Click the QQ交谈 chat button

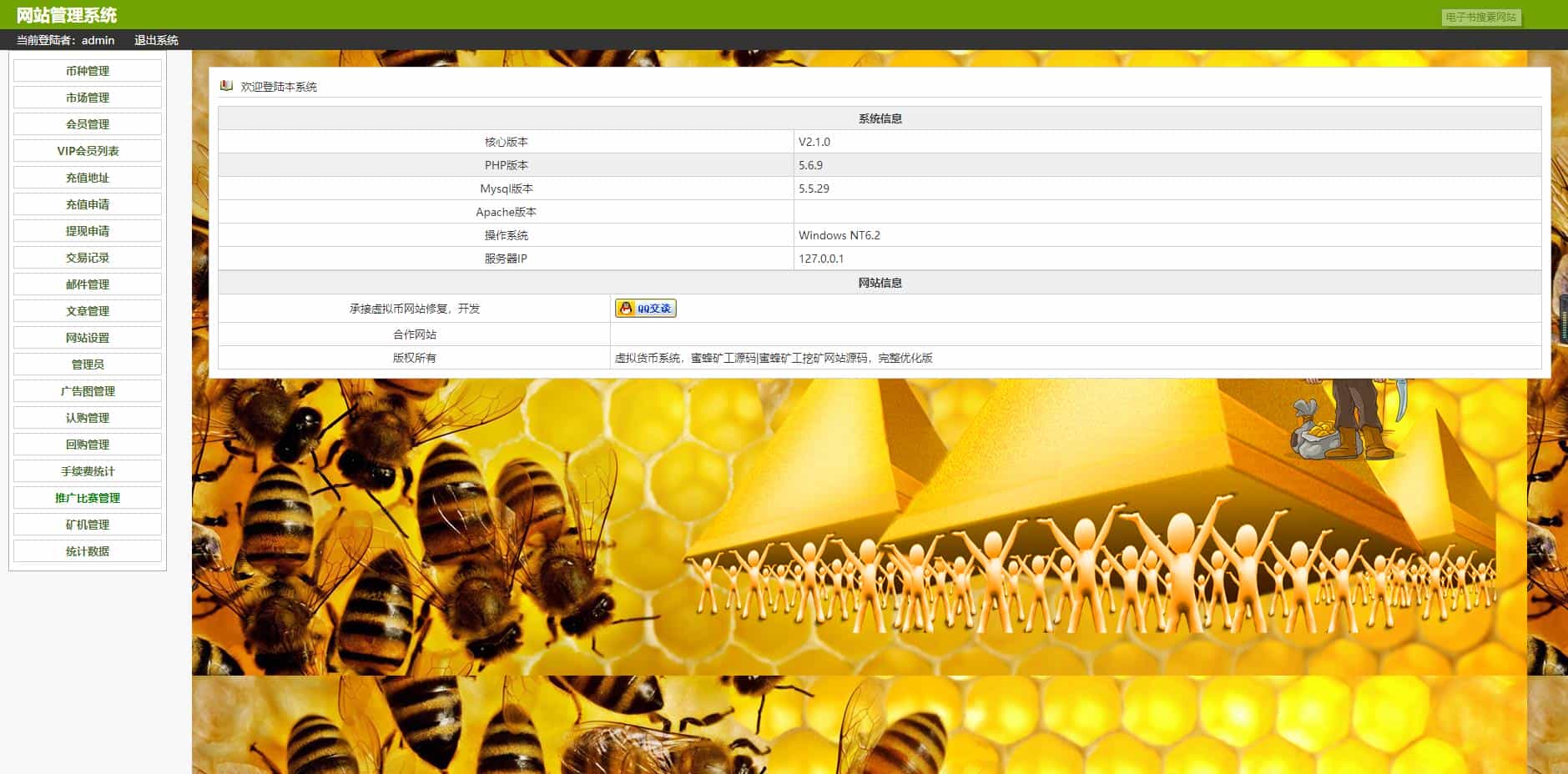click(645, 309)
